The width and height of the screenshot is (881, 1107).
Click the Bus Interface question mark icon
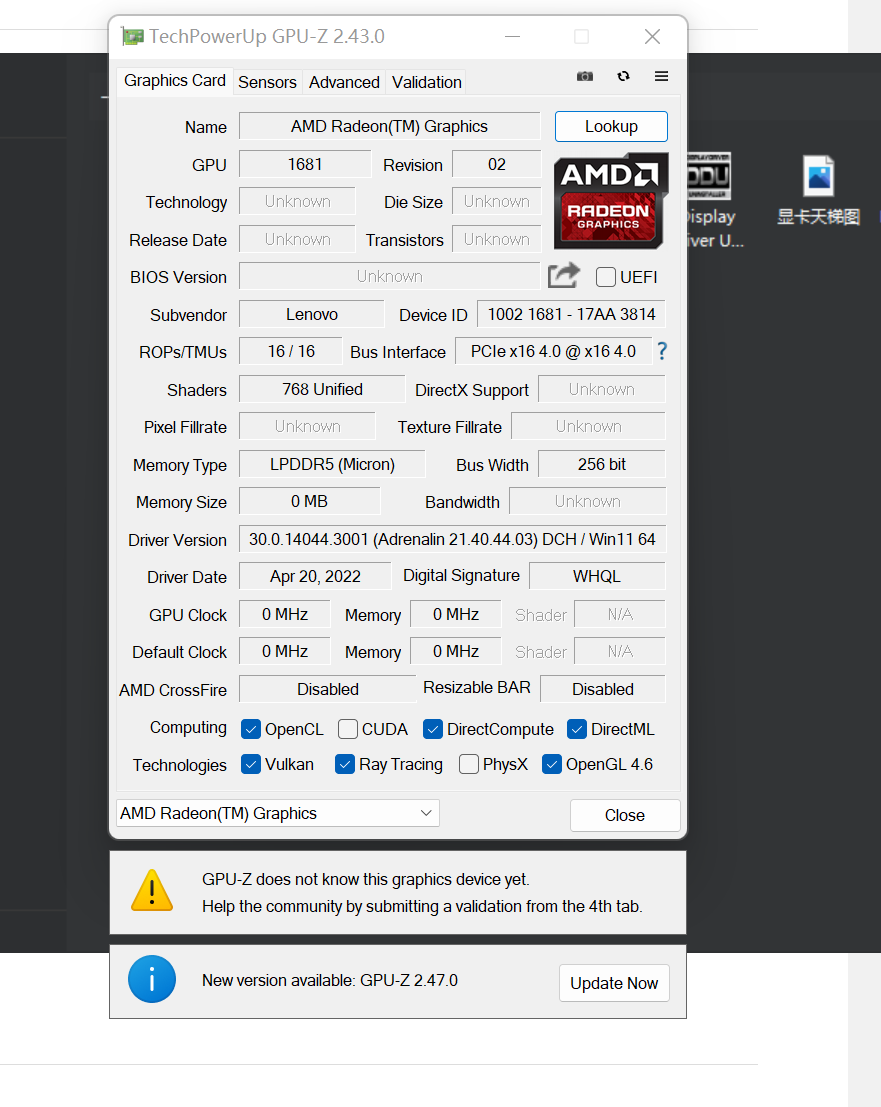(x=662, y=351)
